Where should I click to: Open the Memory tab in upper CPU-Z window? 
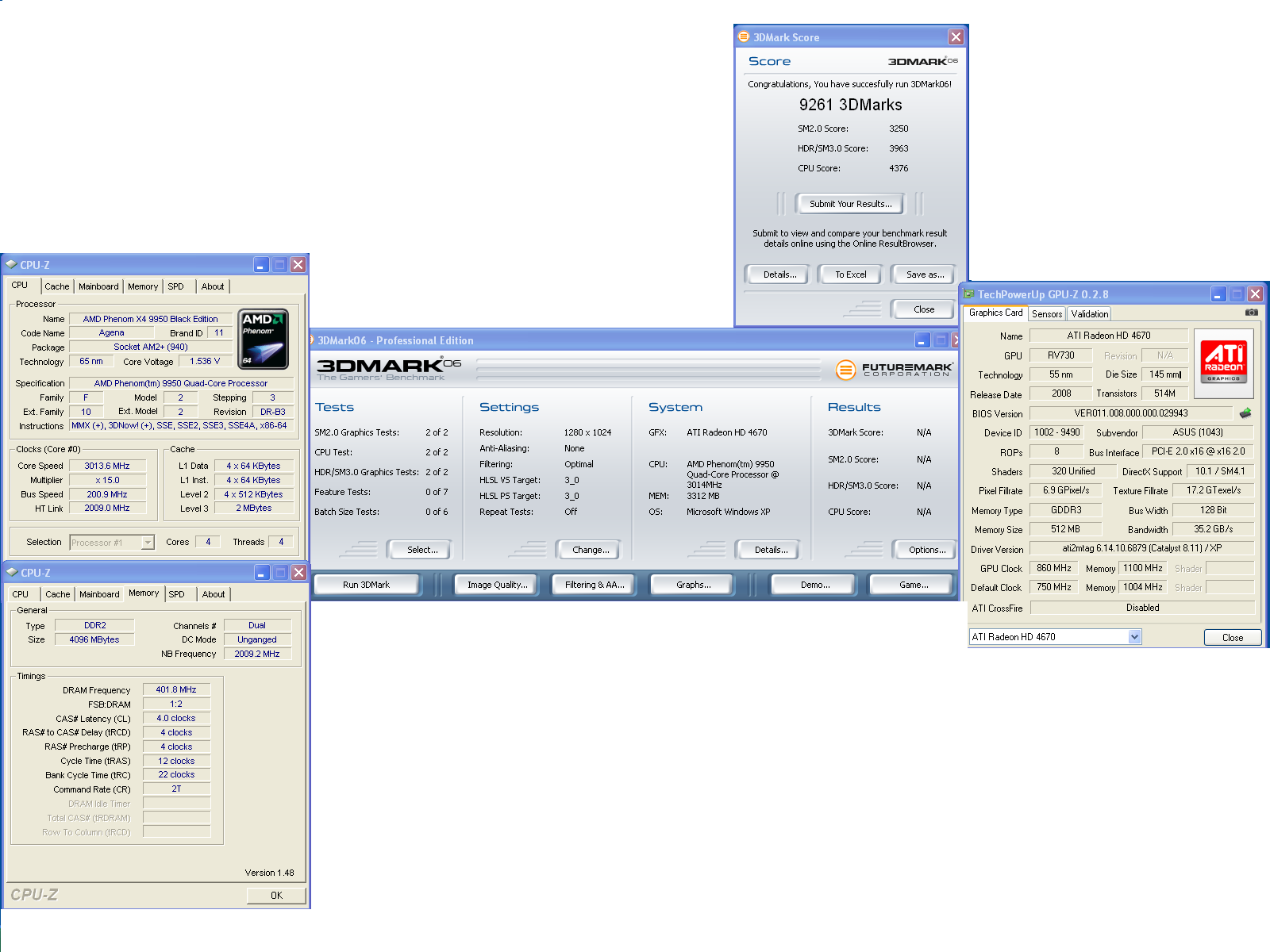[143, 286]
